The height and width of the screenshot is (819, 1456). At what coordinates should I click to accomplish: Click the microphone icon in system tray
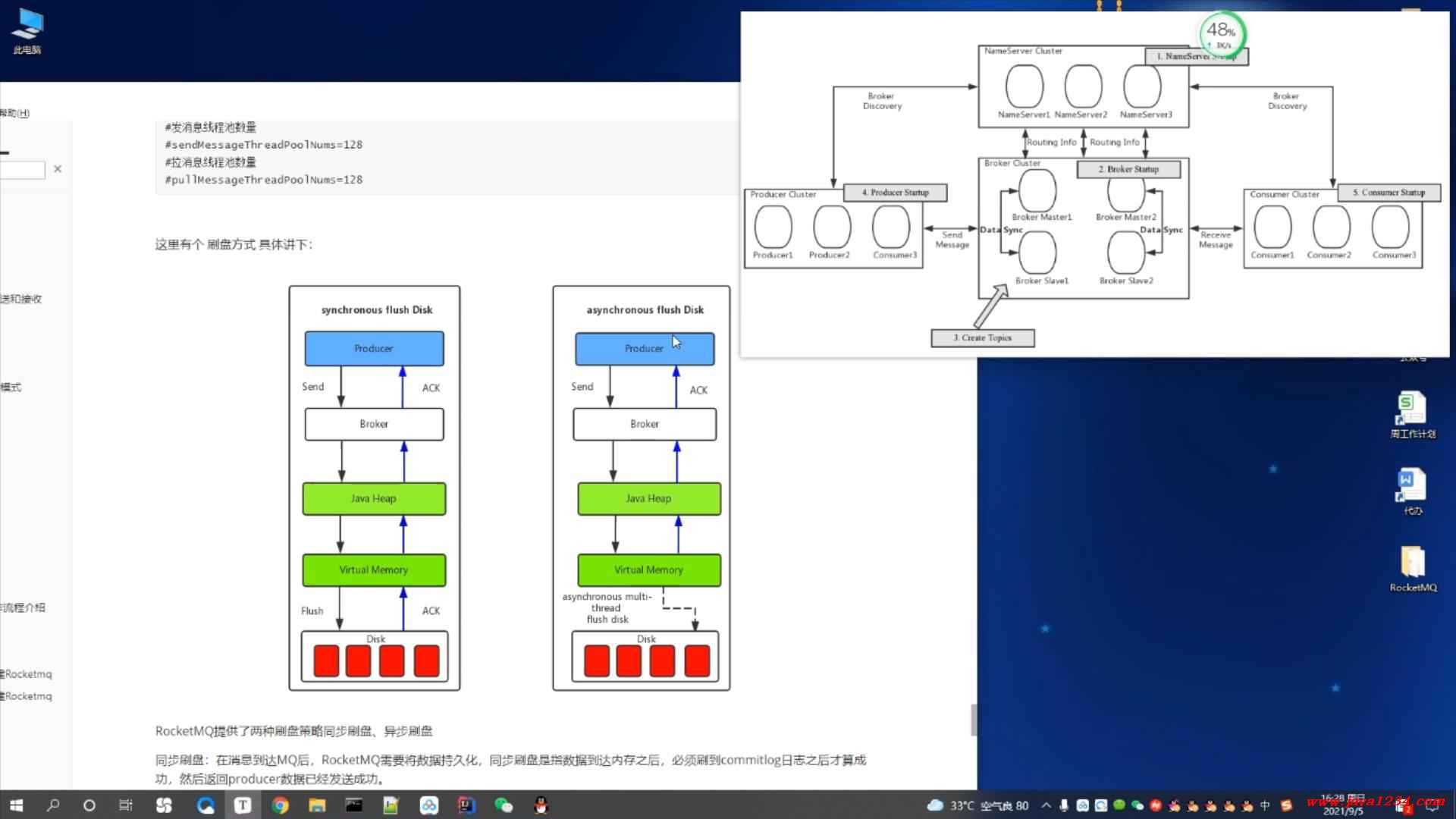1064,805
